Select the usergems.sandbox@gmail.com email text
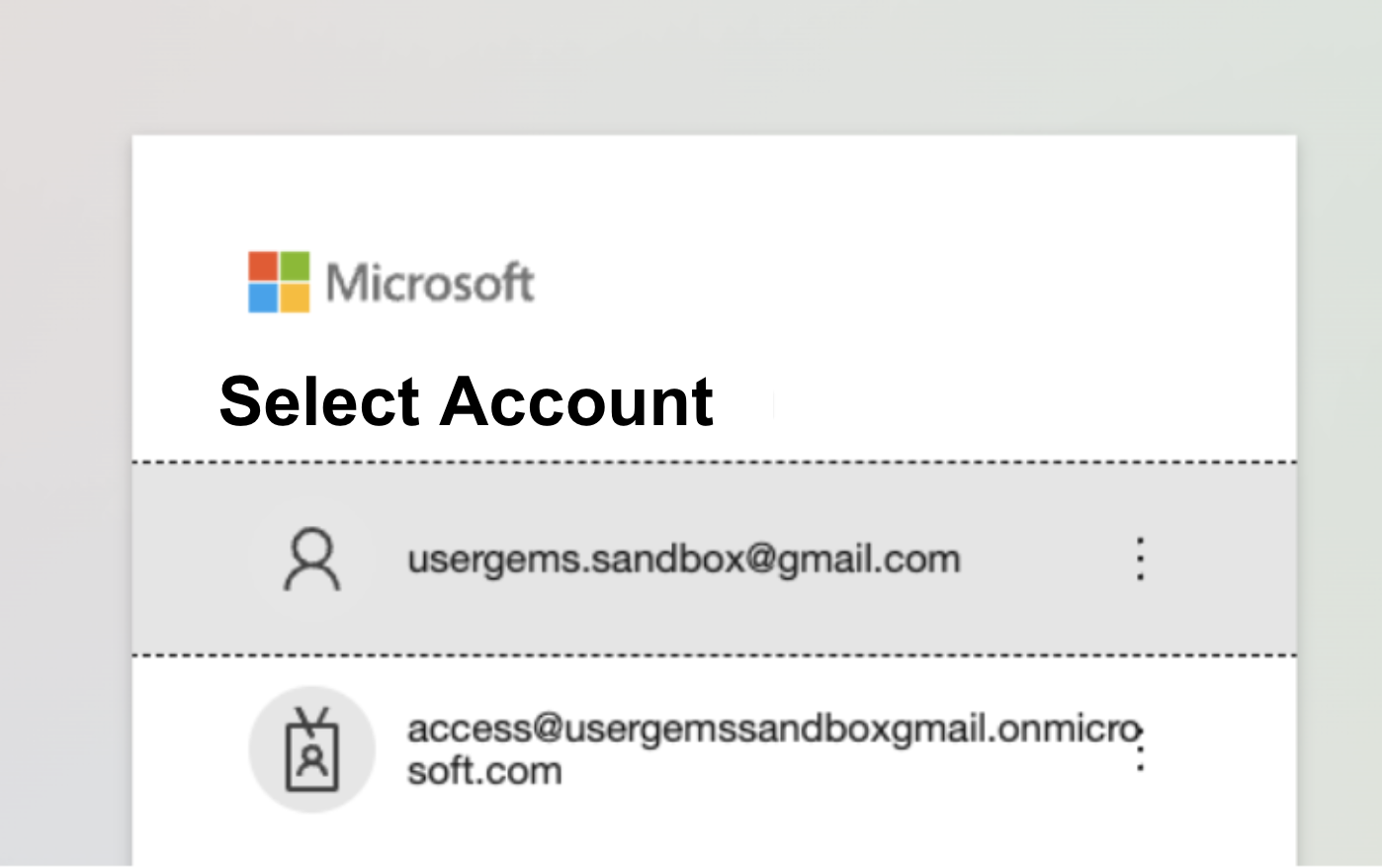This screenshot has width=1382, height=868. (x=684, y=560)
